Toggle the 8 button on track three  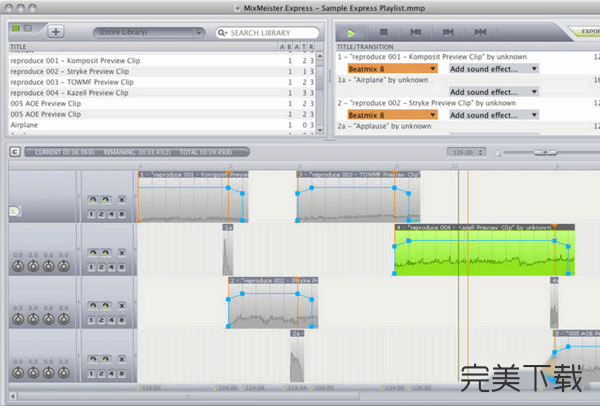121,320
